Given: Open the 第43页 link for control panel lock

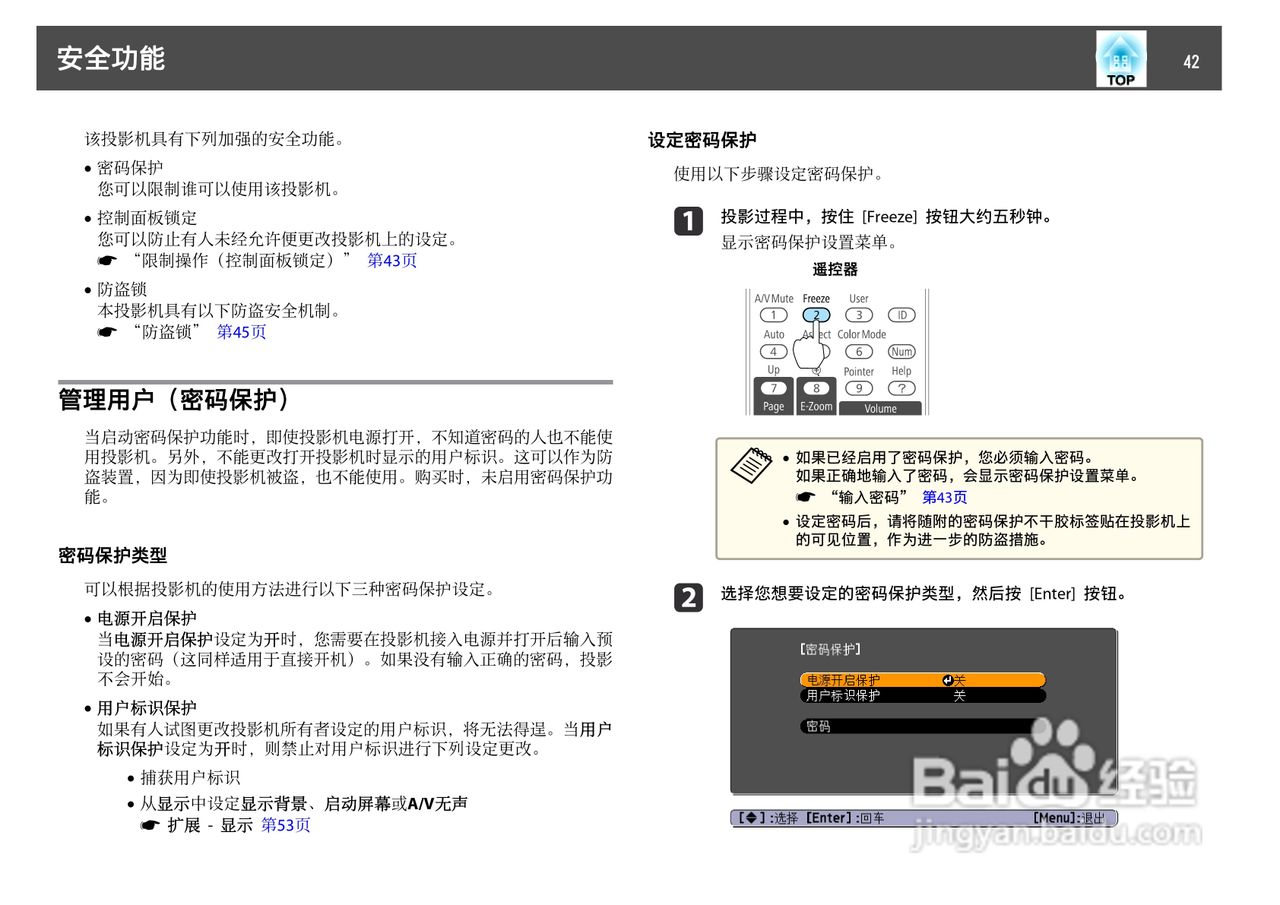Looking at the screenshot, I should tap(392, 260).
